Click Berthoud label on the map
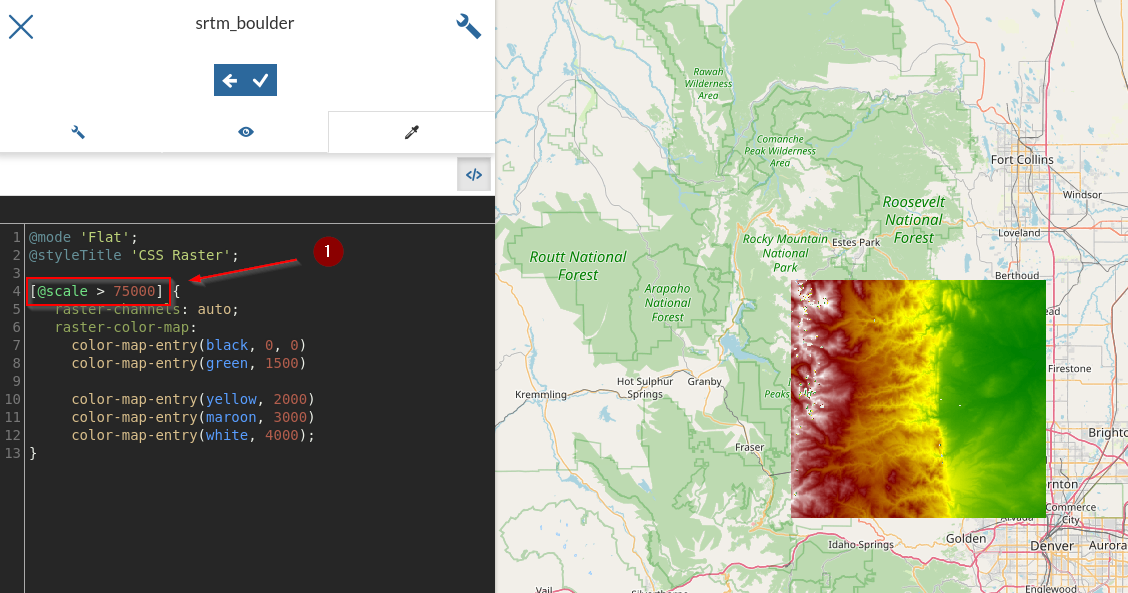1128x593 pixels. click(x=1016, y=276)
